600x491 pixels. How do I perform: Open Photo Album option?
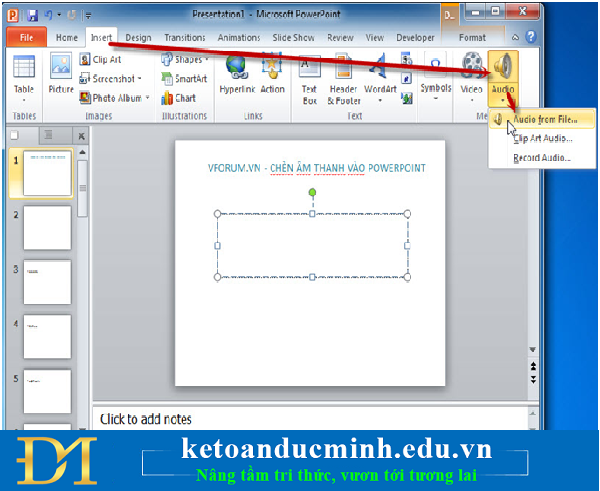114,98
